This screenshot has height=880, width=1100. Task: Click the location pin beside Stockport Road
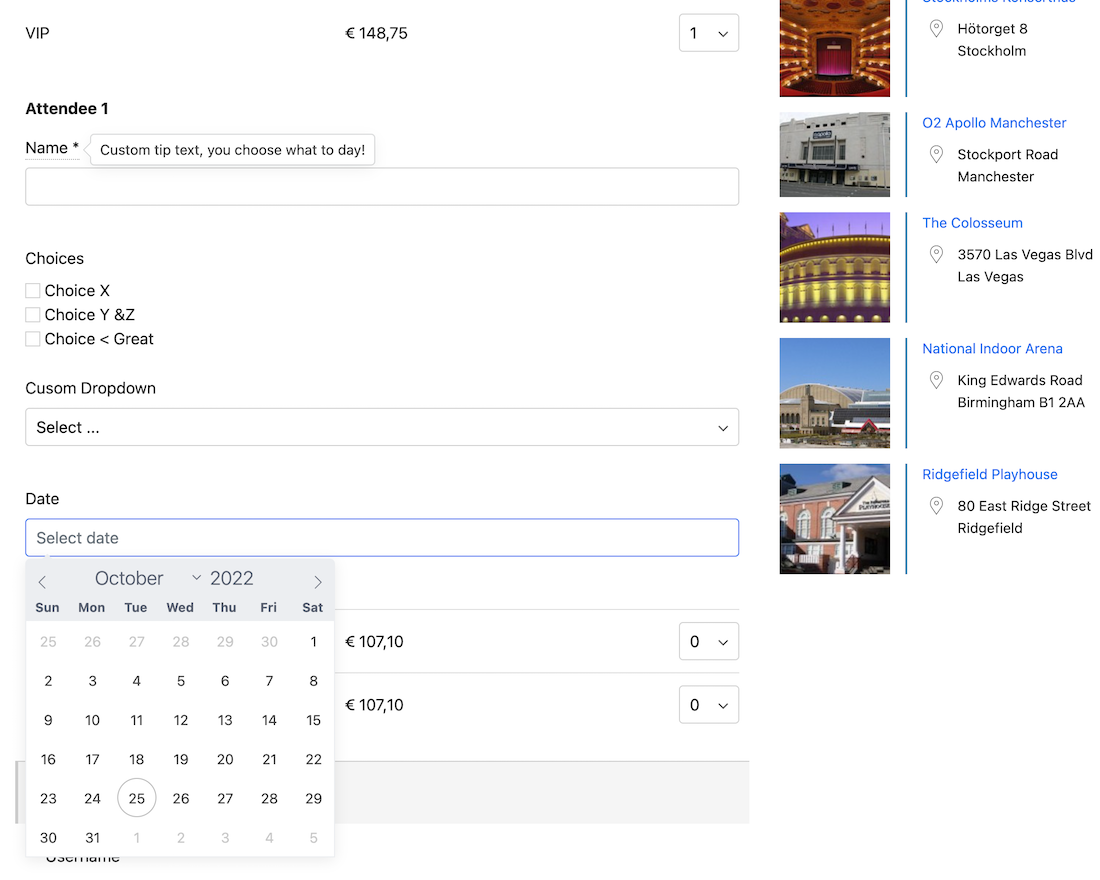click(x=936, y=154)
